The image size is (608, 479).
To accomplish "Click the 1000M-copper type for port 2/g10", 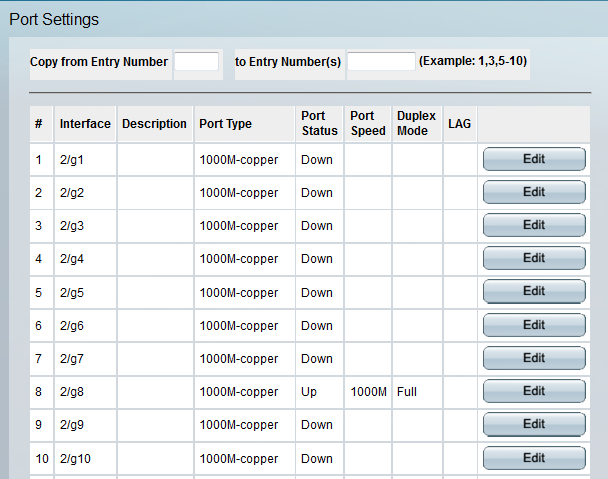I will (238, 459).
